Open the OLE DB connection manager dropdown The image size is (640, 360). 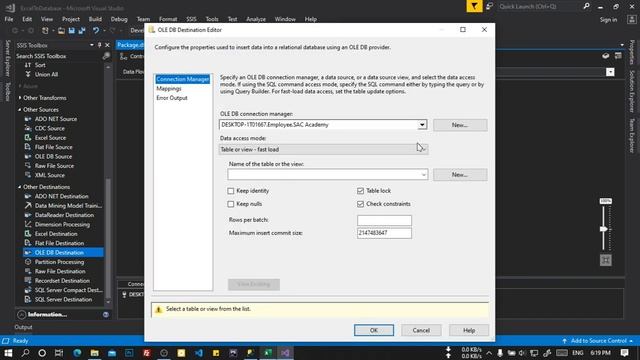tap(422, 125)
